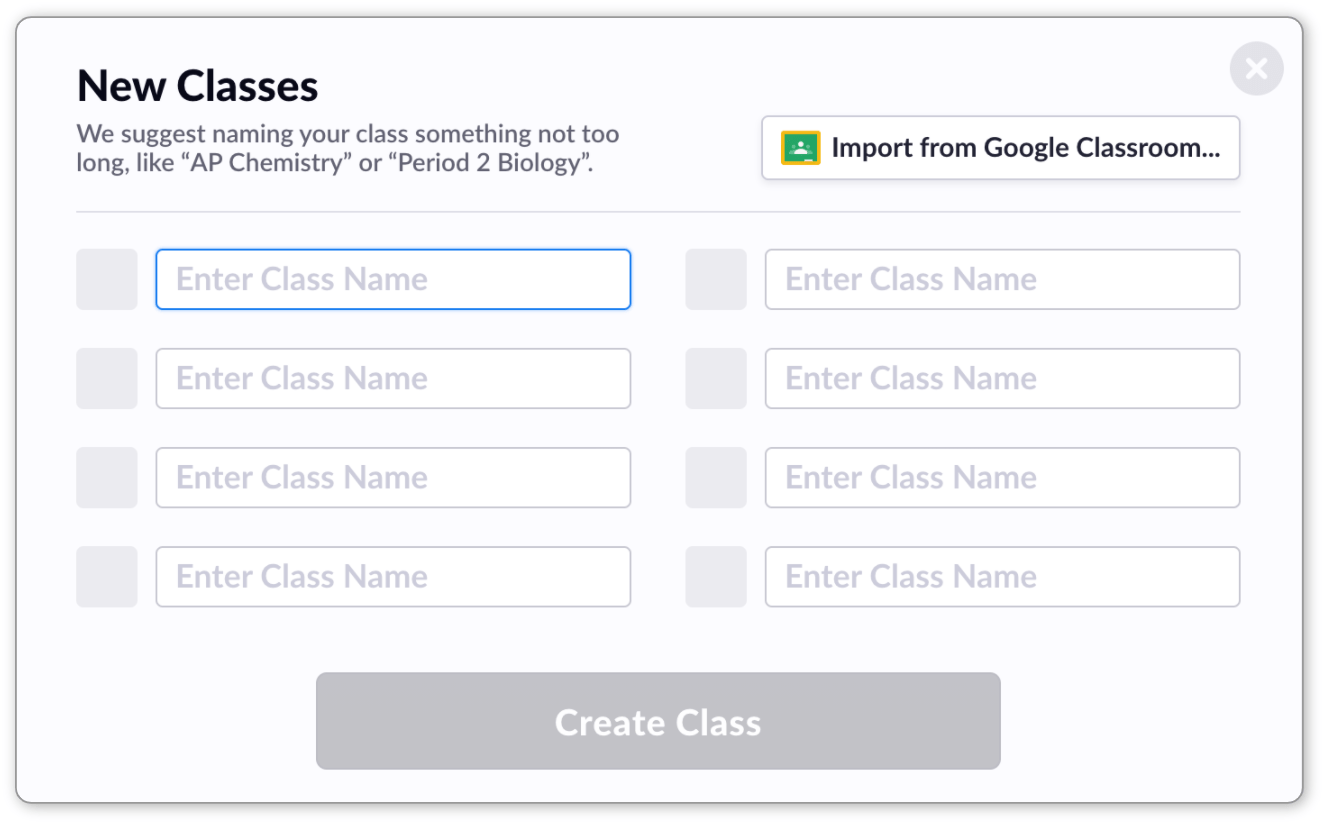Close the New Classes dialog
This screenshot has height=828, width=1324.
point(1256,69)
